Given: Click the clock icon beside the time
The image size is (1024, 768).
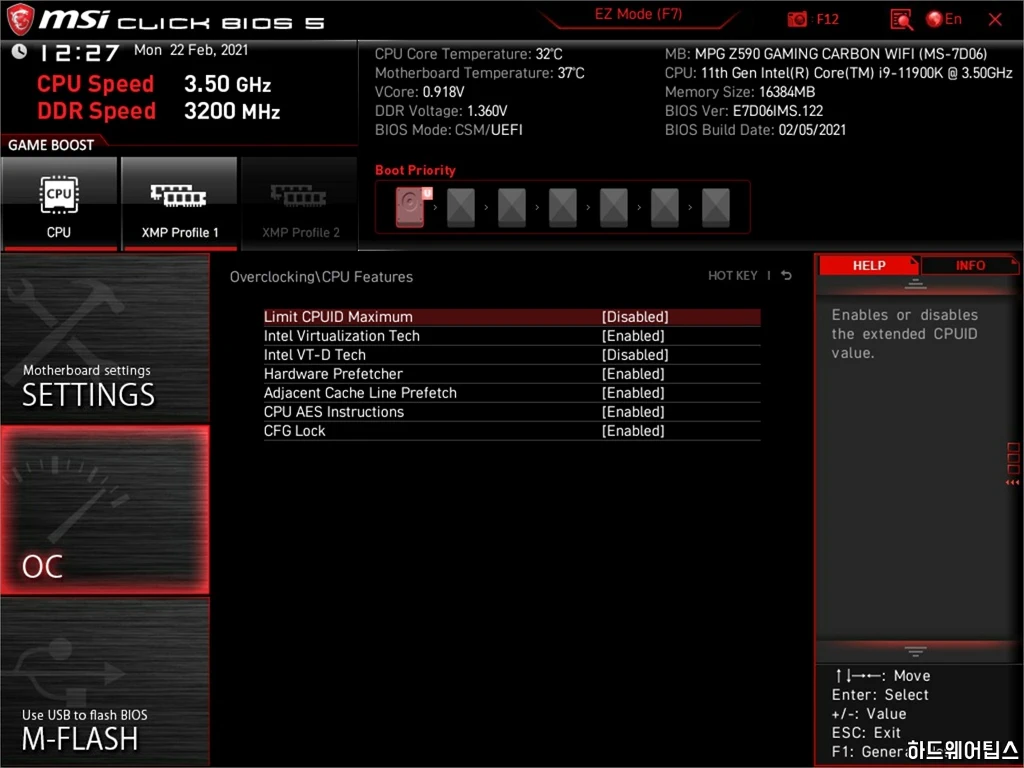Looking at the screenshot, I should coord(19,51).
